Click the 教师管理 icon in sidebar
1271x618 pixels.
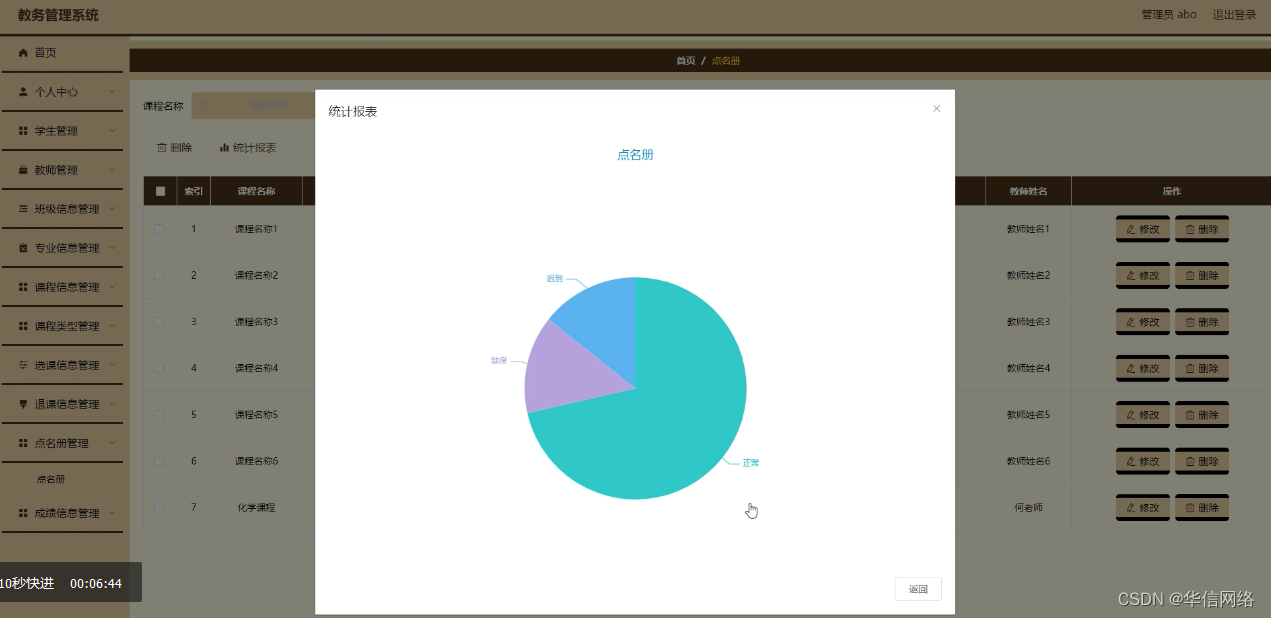pyautogui.click(x=21, y=169)
